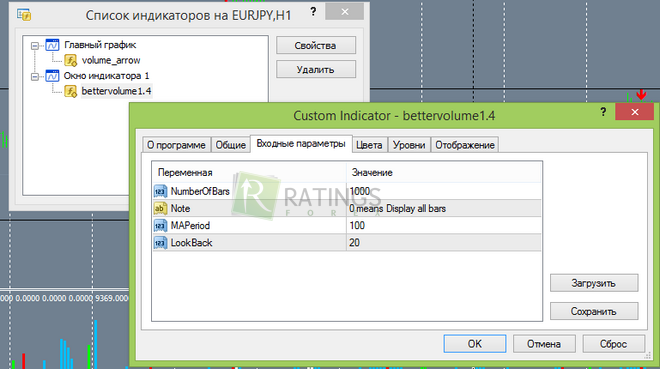Click the NumberOfBars integer variable icon
This screenshot has height=369, width=660.
point(160,191)
